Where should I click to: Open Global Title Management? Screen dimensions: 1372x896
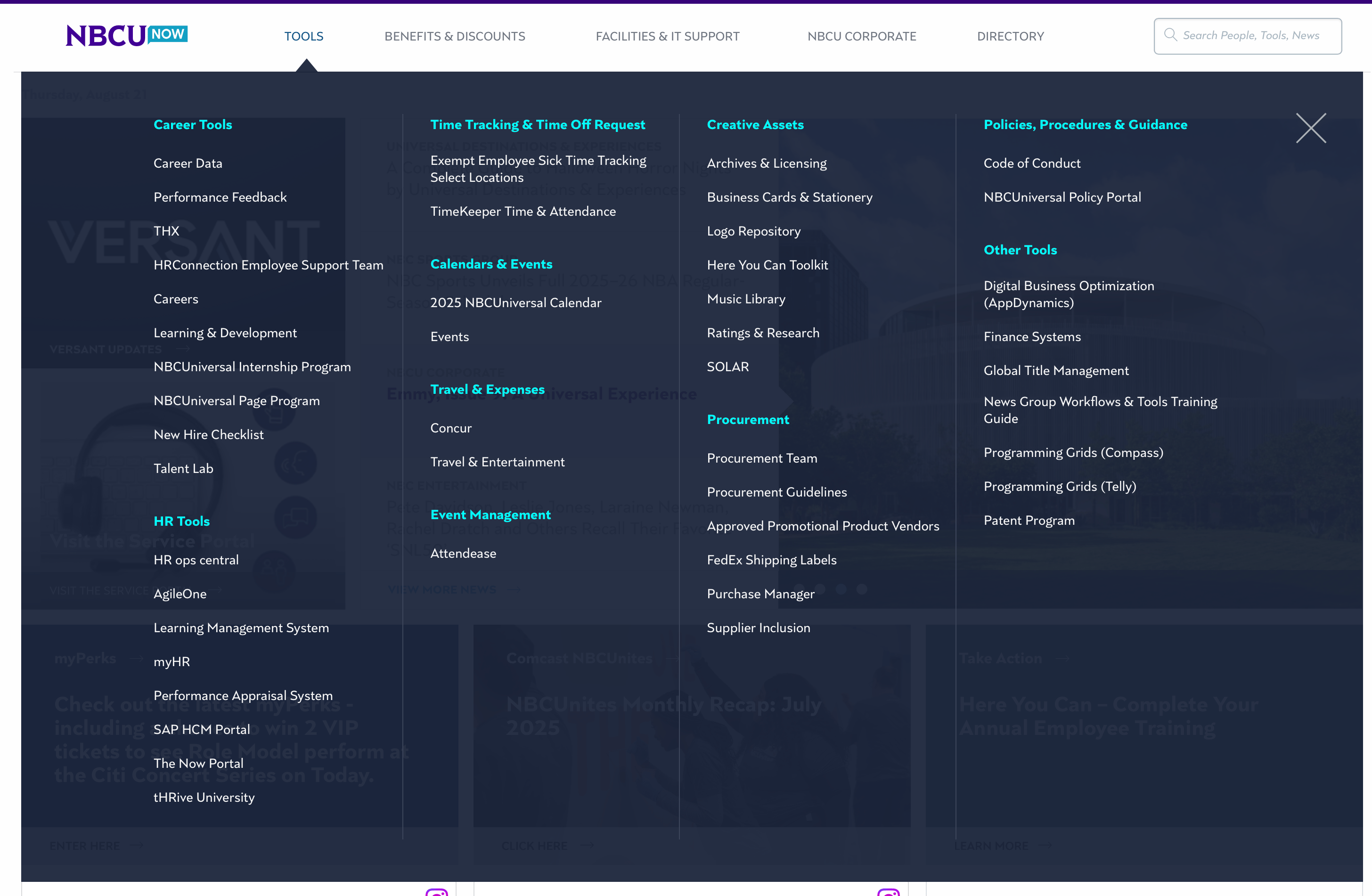[x=1057, y=370]
